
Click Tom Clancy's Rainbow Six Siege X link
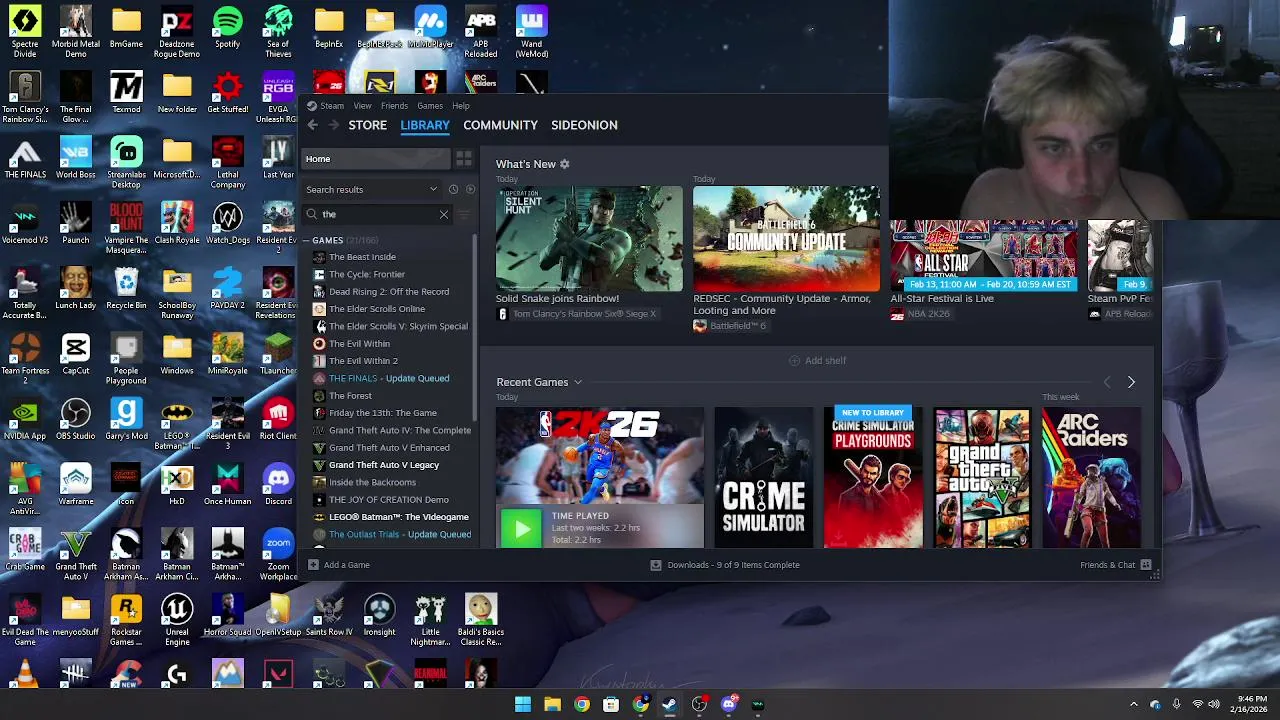[584, 314]
